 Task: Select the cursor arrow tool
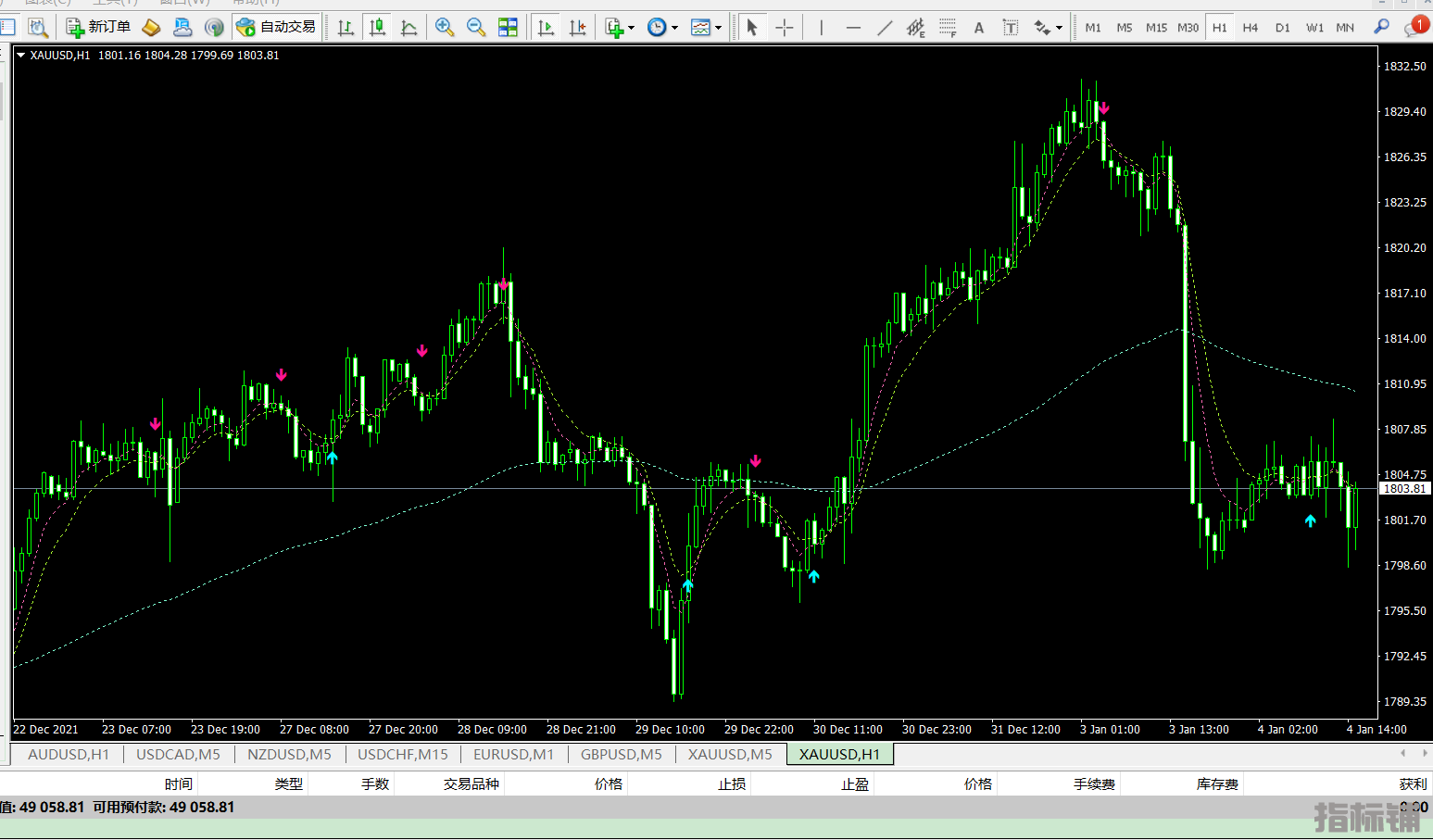point(752,27)
